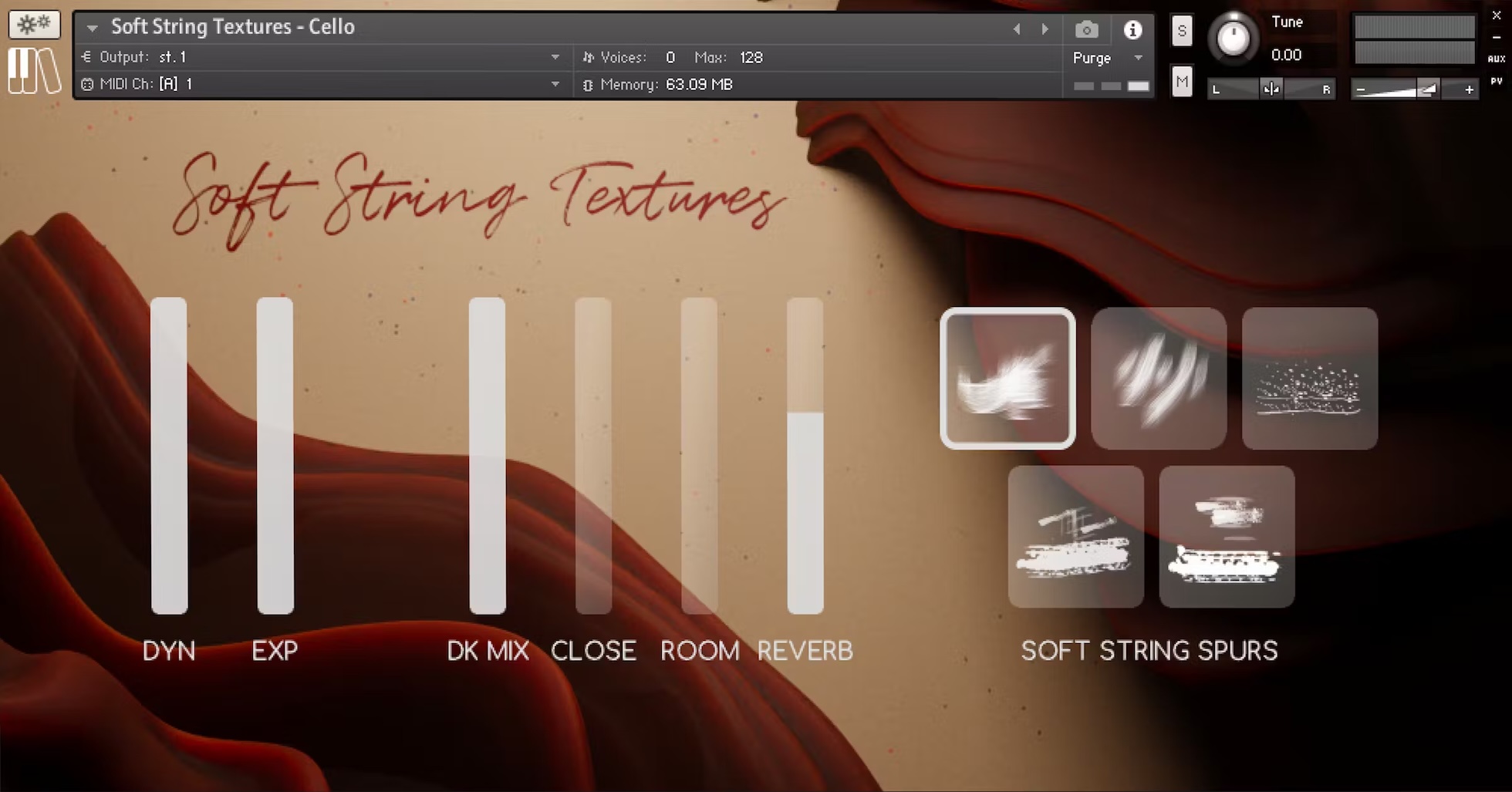The width and height of the screenshot is (1512, 792).
Task: Solo the Cello instrument with the S button
Action: pos(1181,31)
